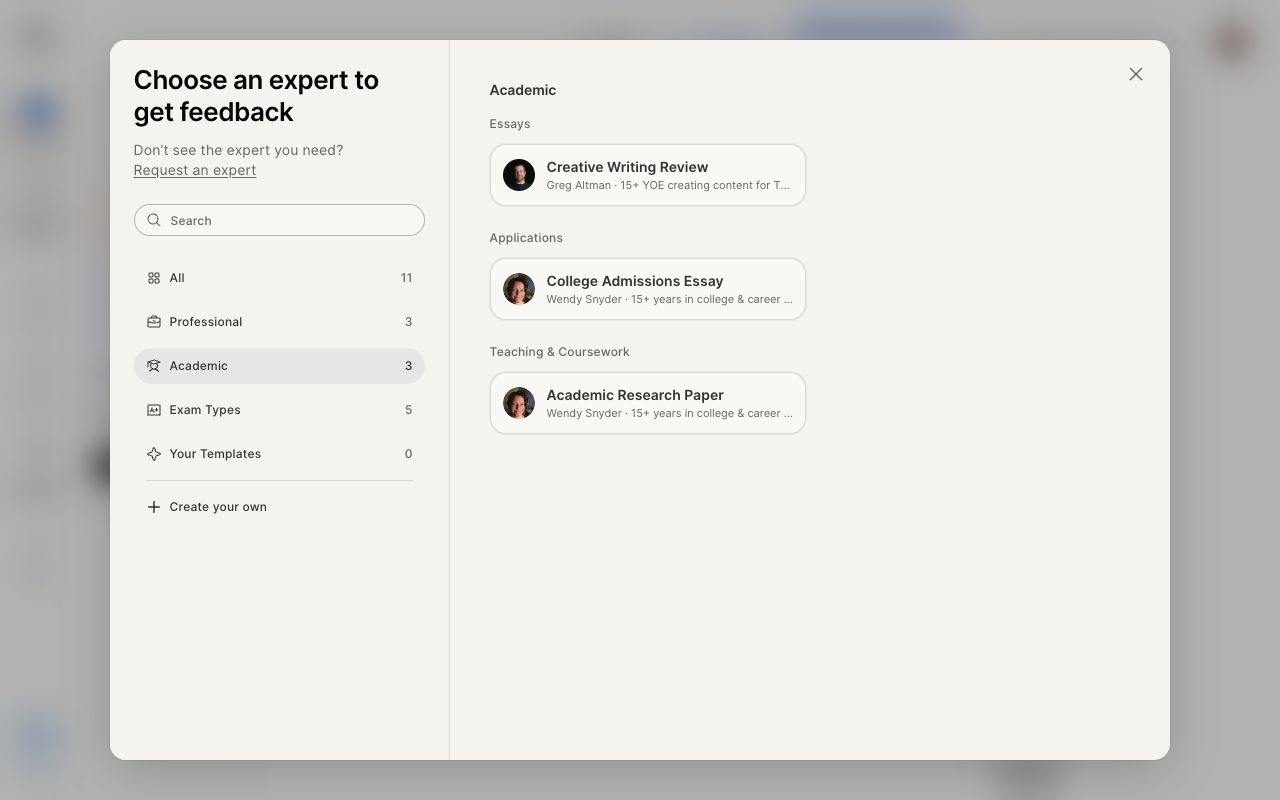Pick the College Admissions Essay expert
This screenshot has width=1280, height=800.
pyautogui.click(x=648, y=289)
